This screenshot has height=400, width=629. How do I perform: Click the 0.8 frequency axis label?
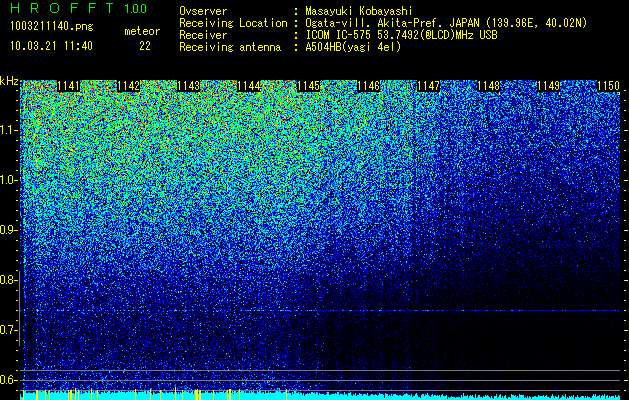8,280
